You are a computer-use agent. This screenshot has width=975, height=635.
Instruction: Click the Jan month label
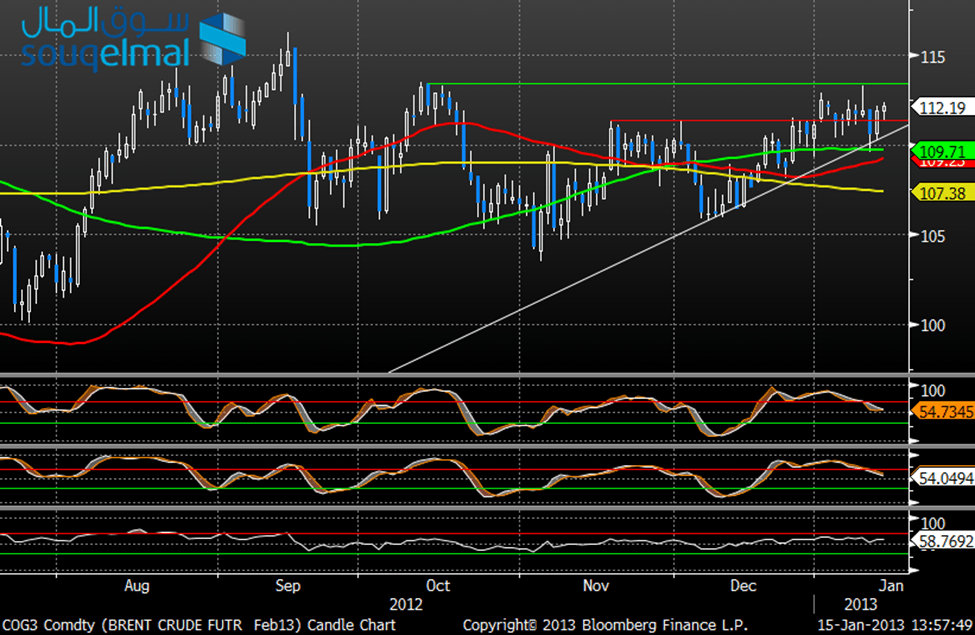pos(891,585)
